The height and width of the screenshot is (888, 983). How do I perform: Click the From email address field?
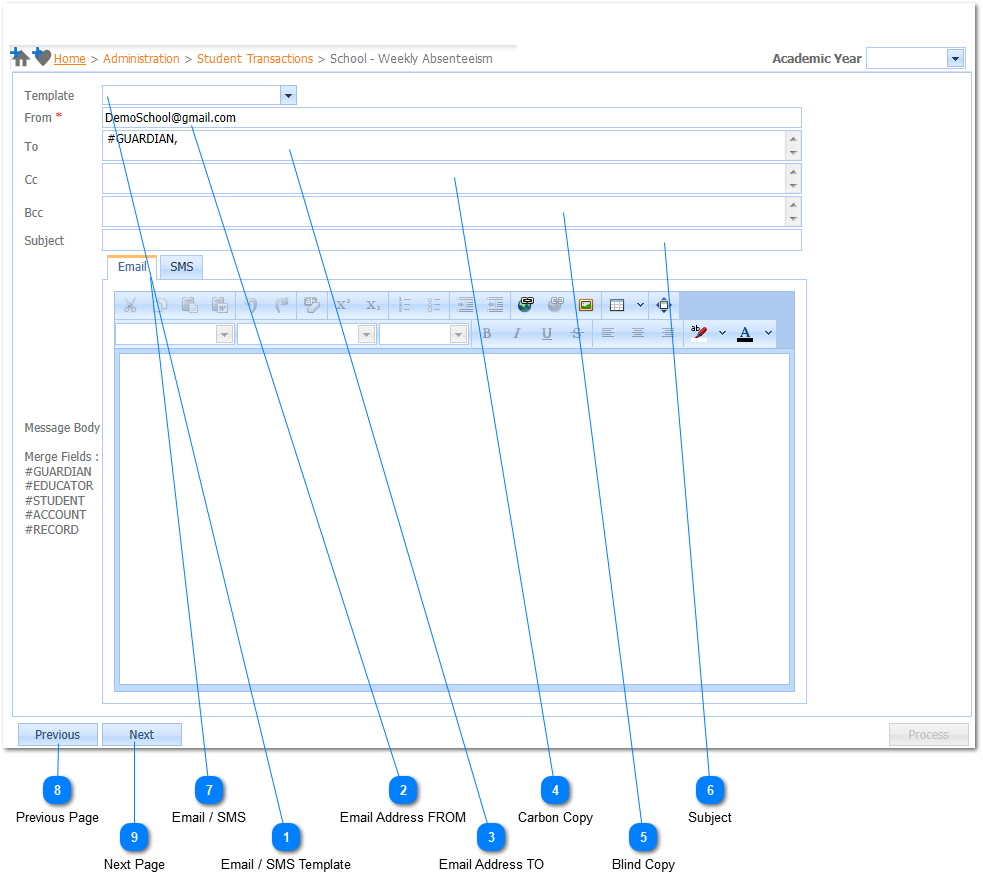pyautogui.click(x=451, y=118)
